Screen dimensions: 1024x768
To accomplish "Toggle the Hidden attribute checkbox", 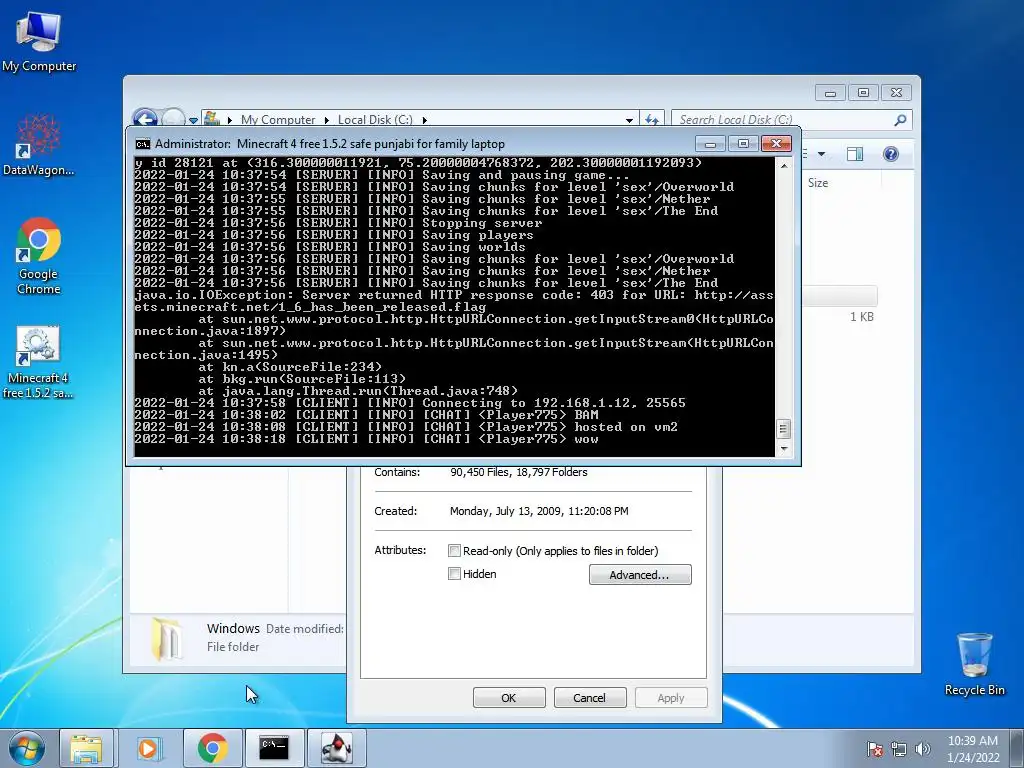I will (x=455, y=573).
